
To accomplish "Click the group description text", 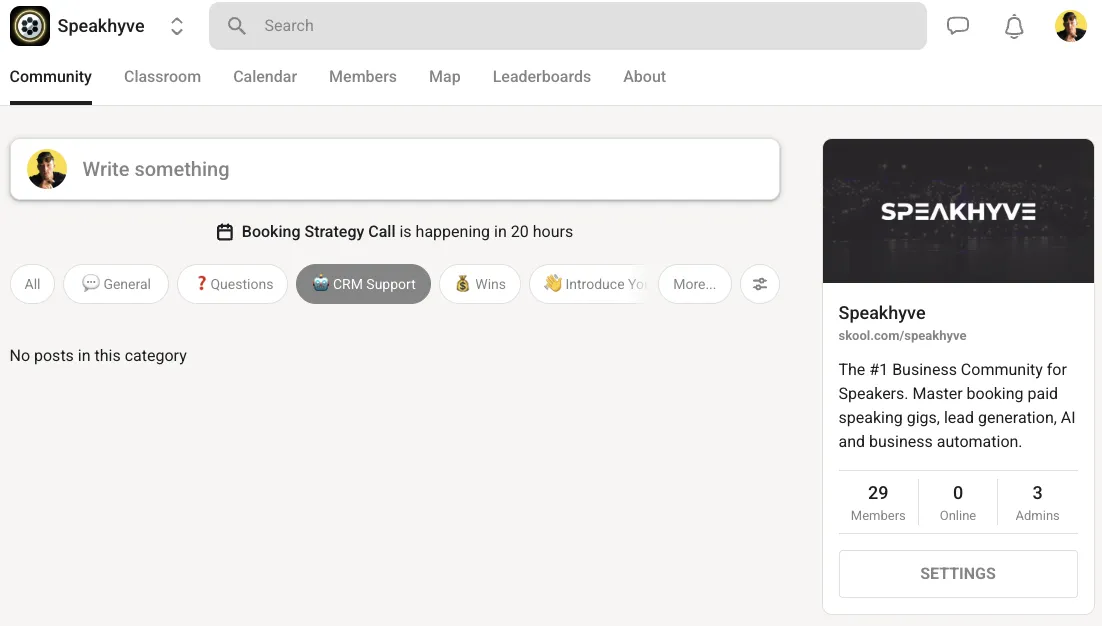I will 957,405.
